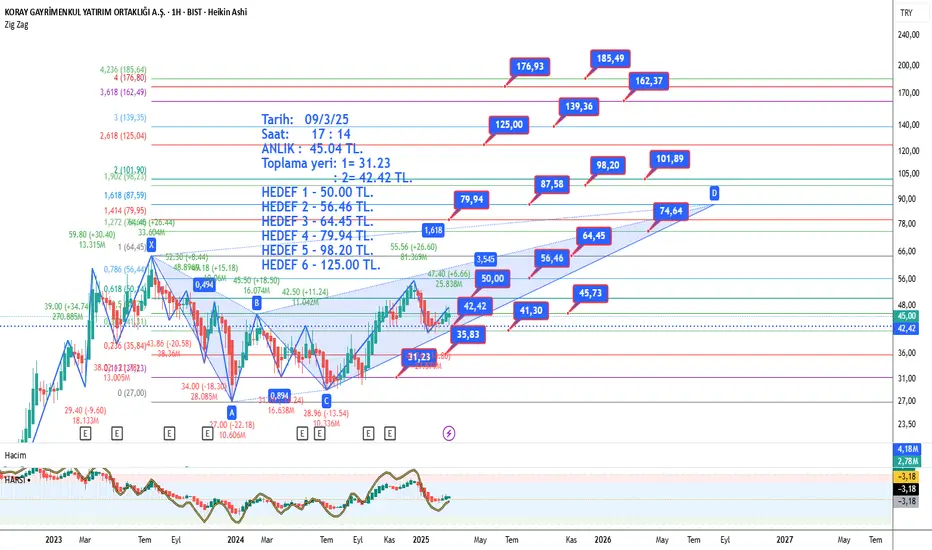
Task: Click the 56,46 price callout
Action: (x=552, y=259)
